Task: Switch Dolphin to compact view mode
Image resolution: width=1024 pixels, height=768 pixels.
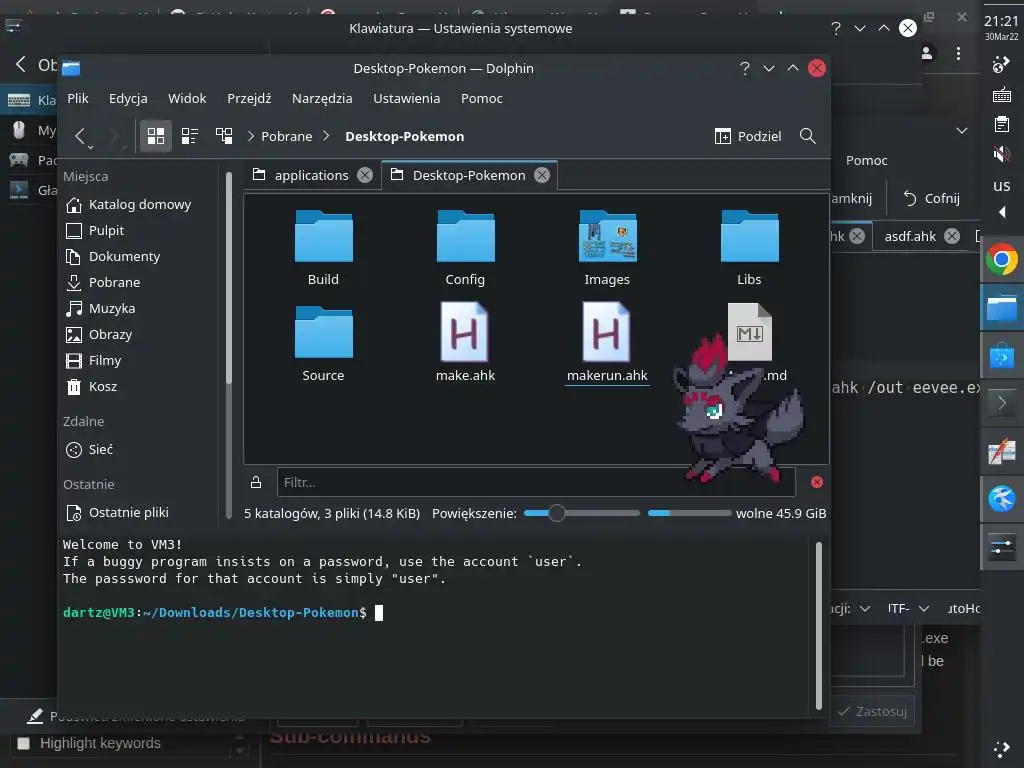Action: pyautogui.click(x=190, y=136)
